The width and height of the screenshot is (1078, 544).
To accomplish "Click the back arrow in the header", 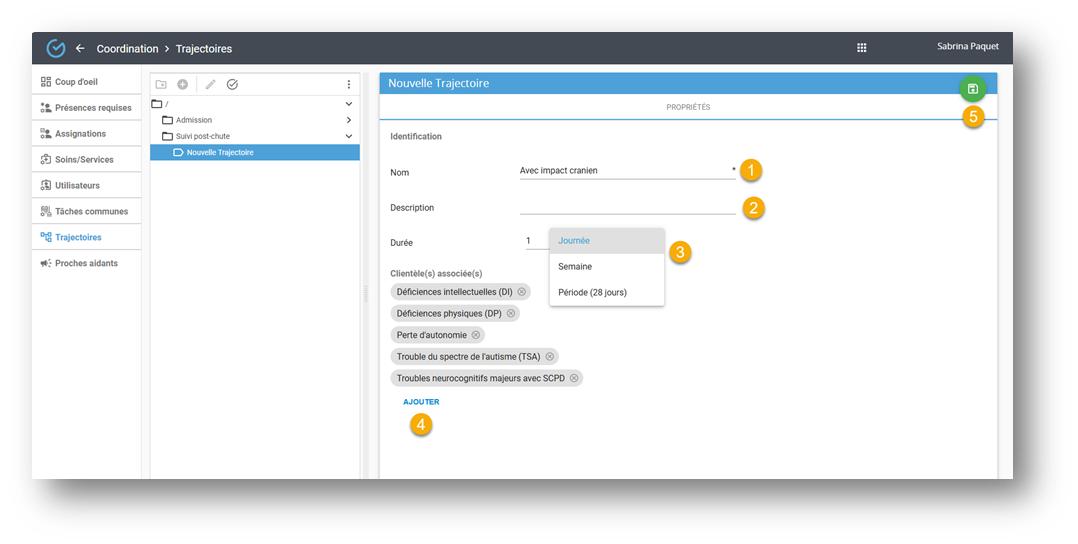I will pos(80,48).
